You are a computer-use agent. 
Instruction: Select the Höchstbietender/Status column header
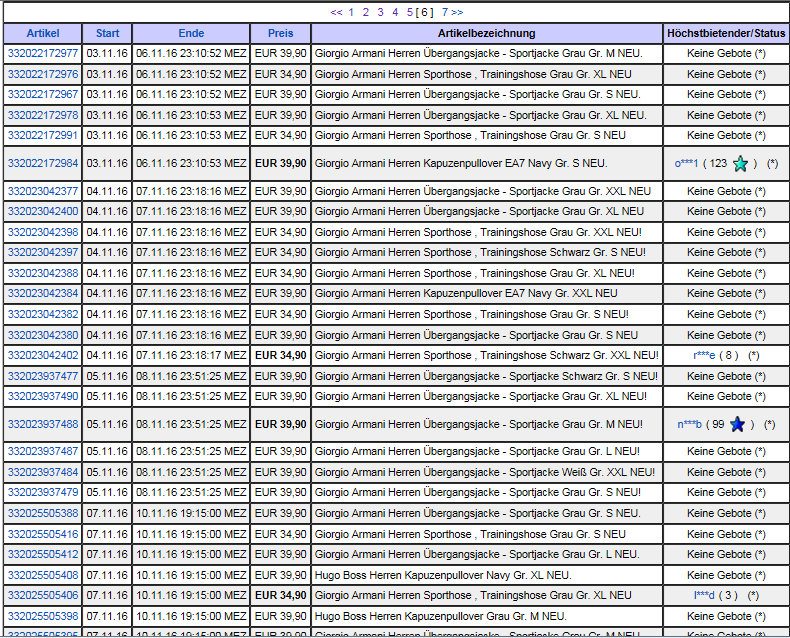[x=726, y=33]
